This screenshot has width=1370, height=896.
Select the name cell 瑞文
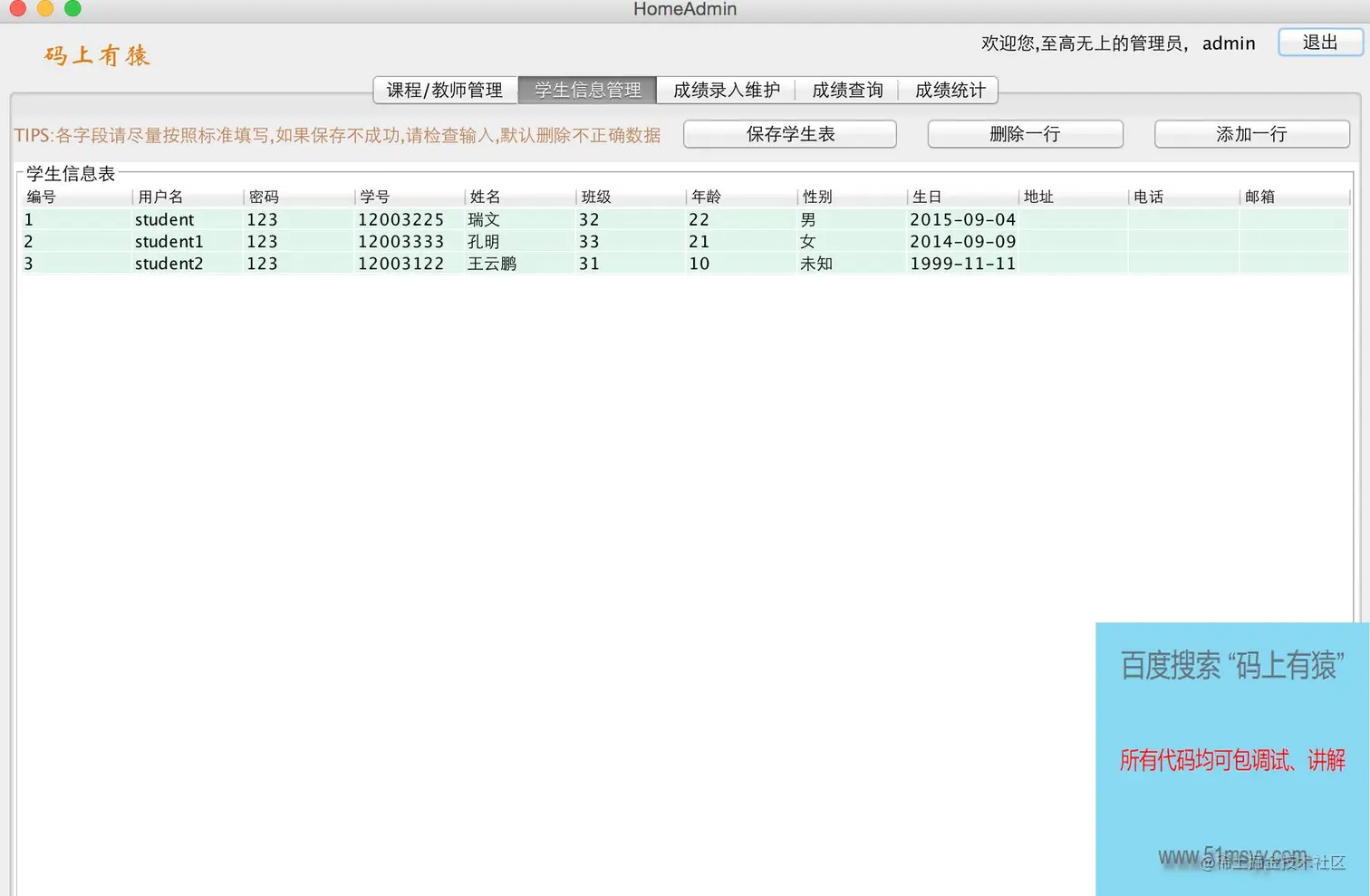(x=520, y=219)
